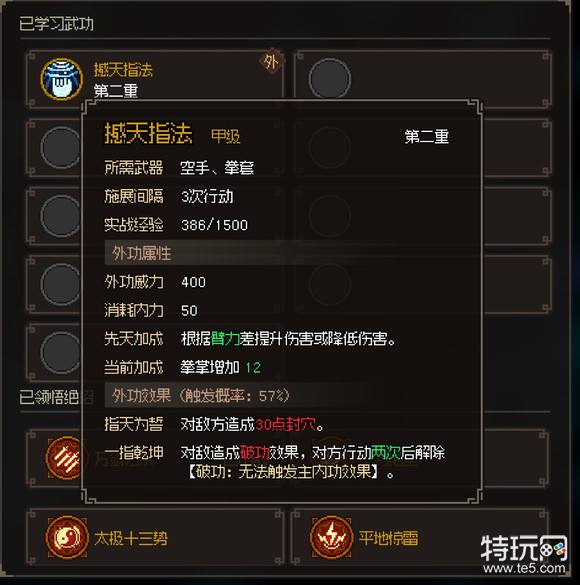Click the 外功属性 section header in tooltip

142,253
